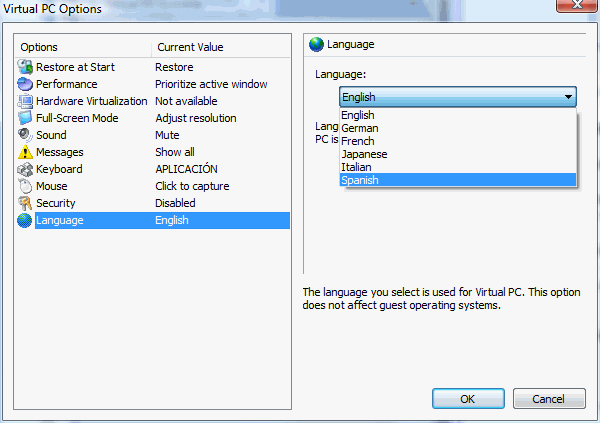Viewport: 600px width, 423px height.
Task: Choose French from the language list
Action: [458, 141]
